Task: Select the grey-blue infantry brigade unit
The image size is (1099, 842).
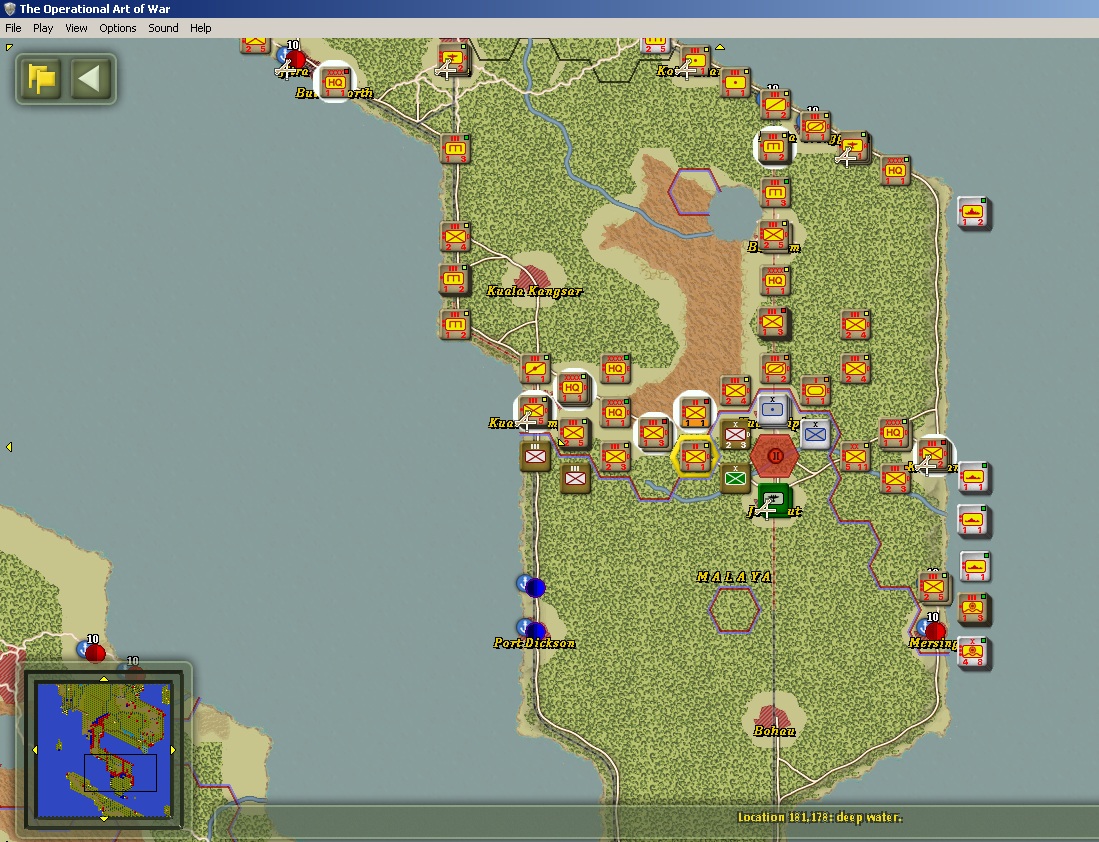Action: pos(815,435)
